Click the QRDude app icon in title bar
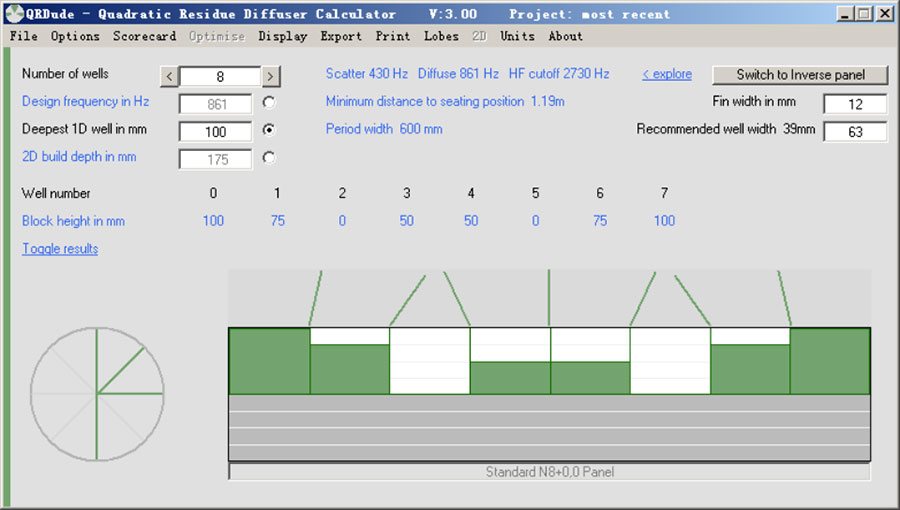Screen dimensions: 900x510 13,14
